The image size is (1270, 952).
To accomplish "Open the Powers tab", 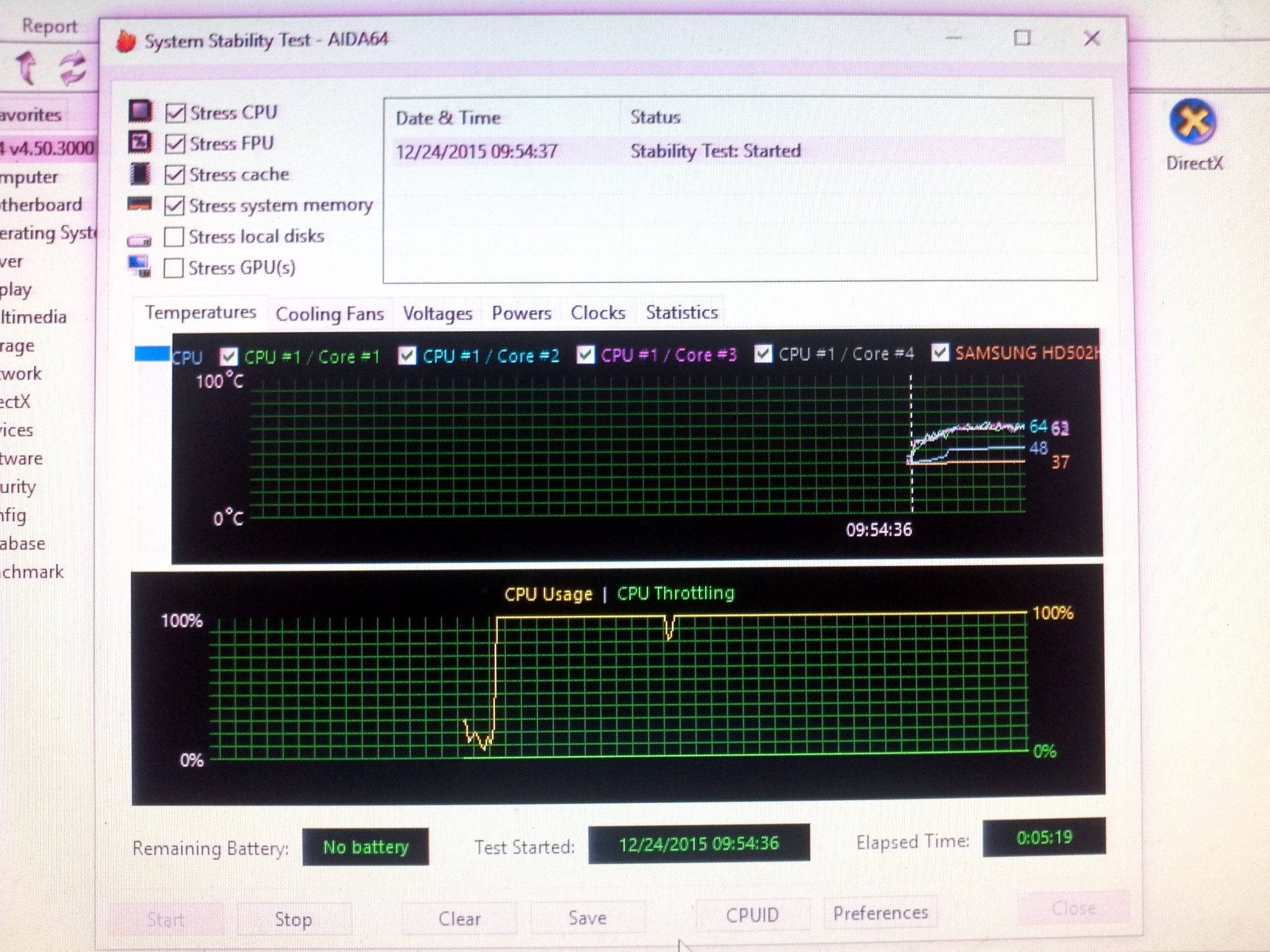I will (522, 313).
